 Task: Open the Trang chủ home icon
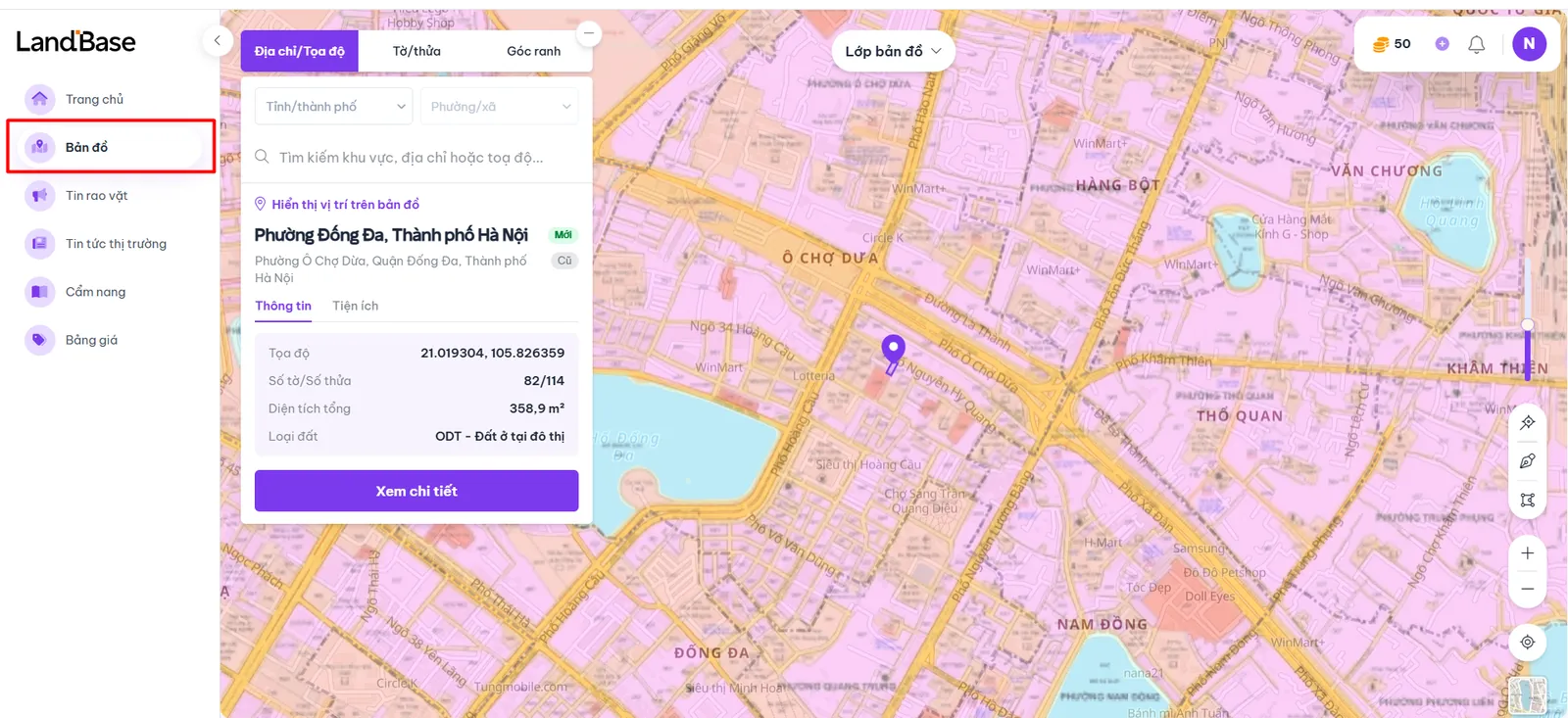coord(39,99)
